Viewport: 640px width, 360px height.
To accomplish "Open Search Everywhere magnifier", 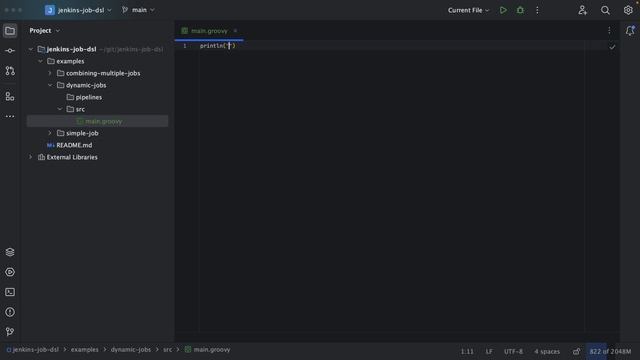I will [x=605, y=10].
